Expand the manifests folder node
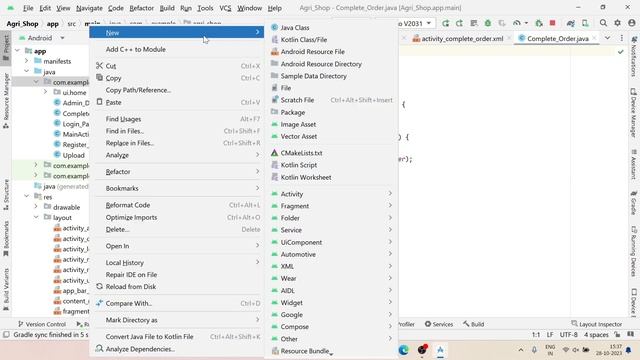Viewport: 640px width, 360px height. (27, 61)
